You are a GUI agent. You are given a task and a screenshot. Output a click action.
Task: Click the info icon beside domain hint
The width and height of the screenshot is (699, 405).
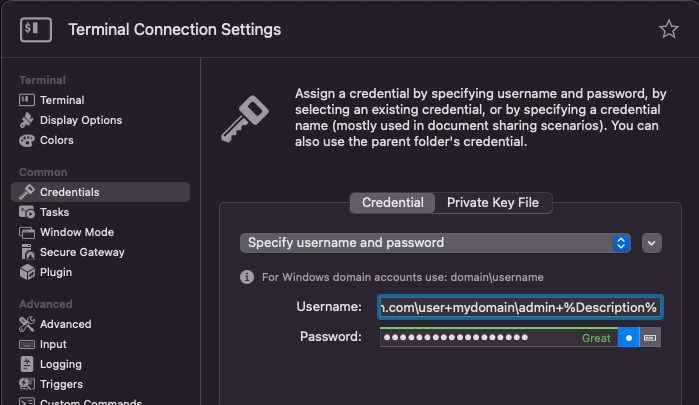tap(246, 277)
